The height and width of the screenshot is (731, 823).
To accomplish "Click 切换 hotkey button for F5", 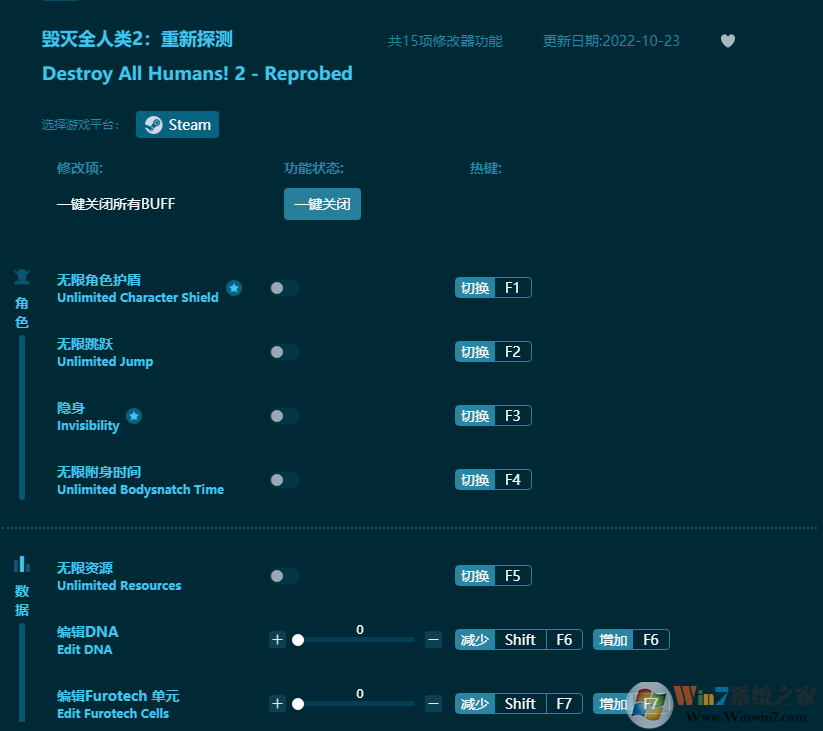I will pyautogui.click(x=475, y=576).
